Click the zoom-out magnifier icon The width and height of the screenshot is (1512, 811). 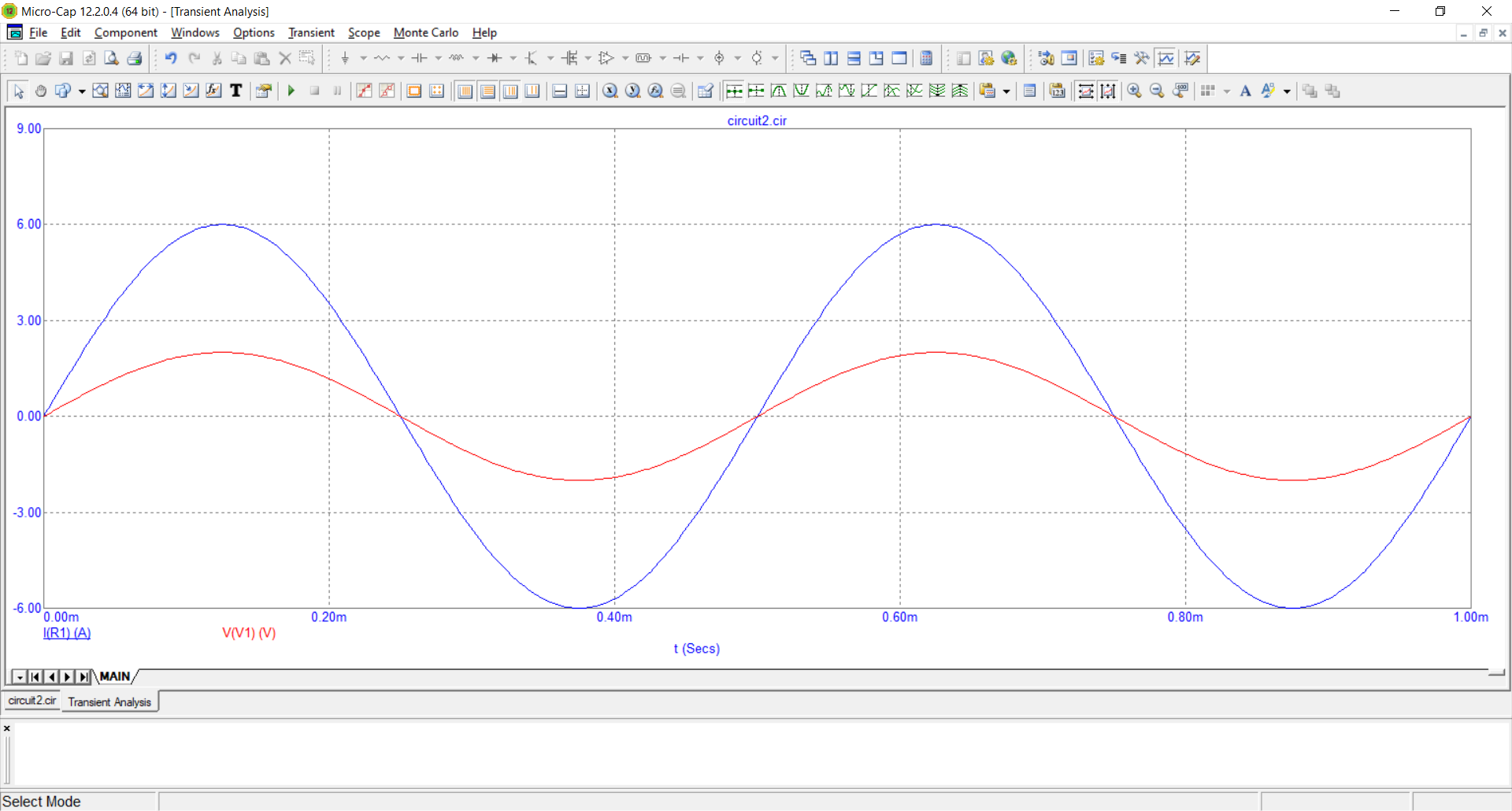click(x=1157, y=91)
